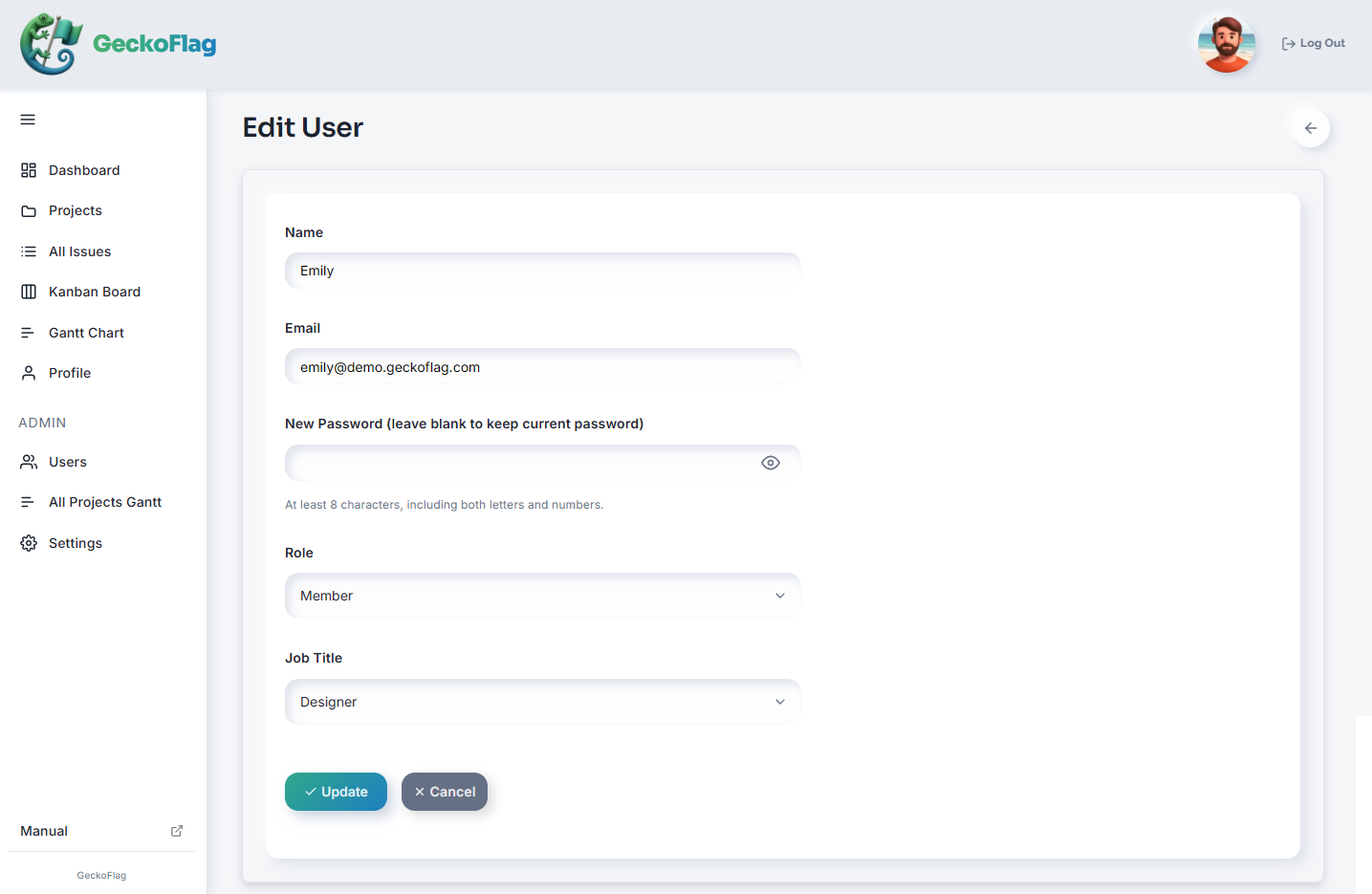Click the Update button

point(336,792)
